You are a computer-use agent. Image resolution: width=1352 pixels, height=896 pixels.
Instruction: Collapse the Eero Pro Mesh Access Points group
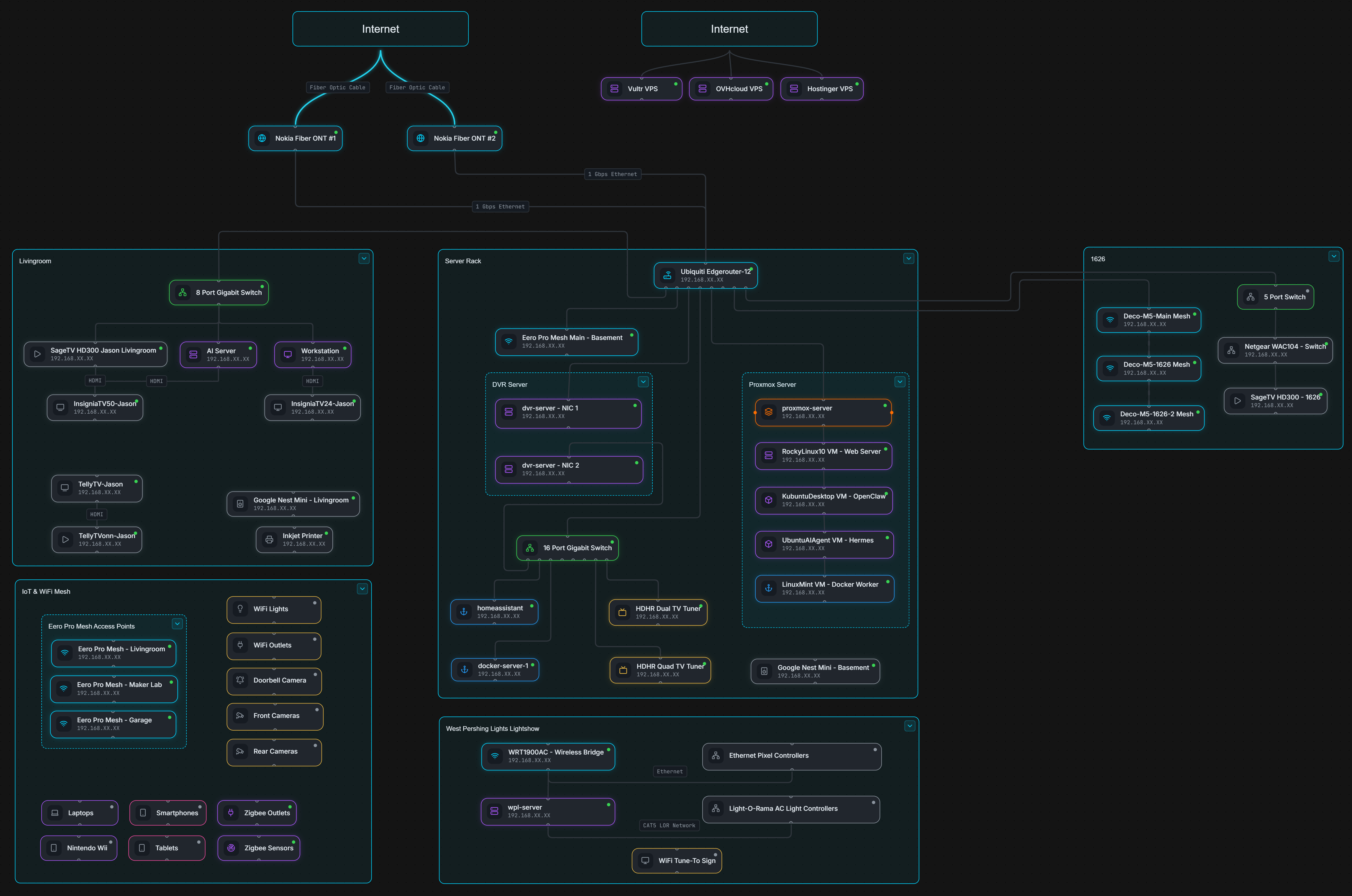tap(177, 624)
